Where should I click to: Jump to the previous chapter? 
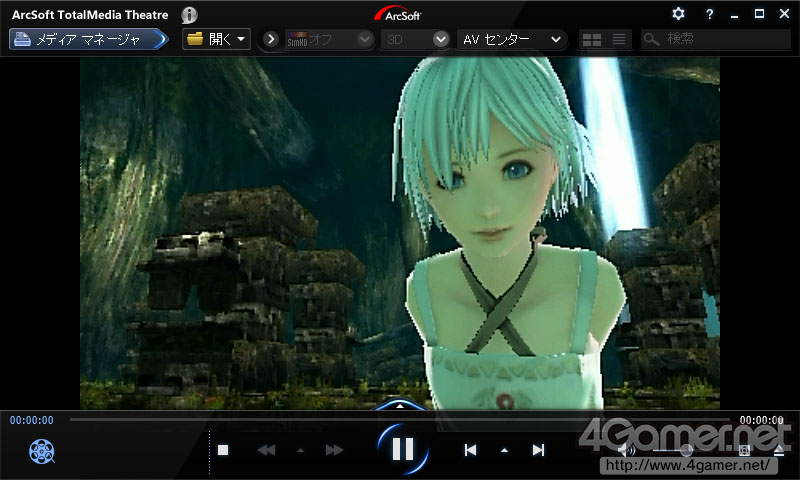pos(470,450)
